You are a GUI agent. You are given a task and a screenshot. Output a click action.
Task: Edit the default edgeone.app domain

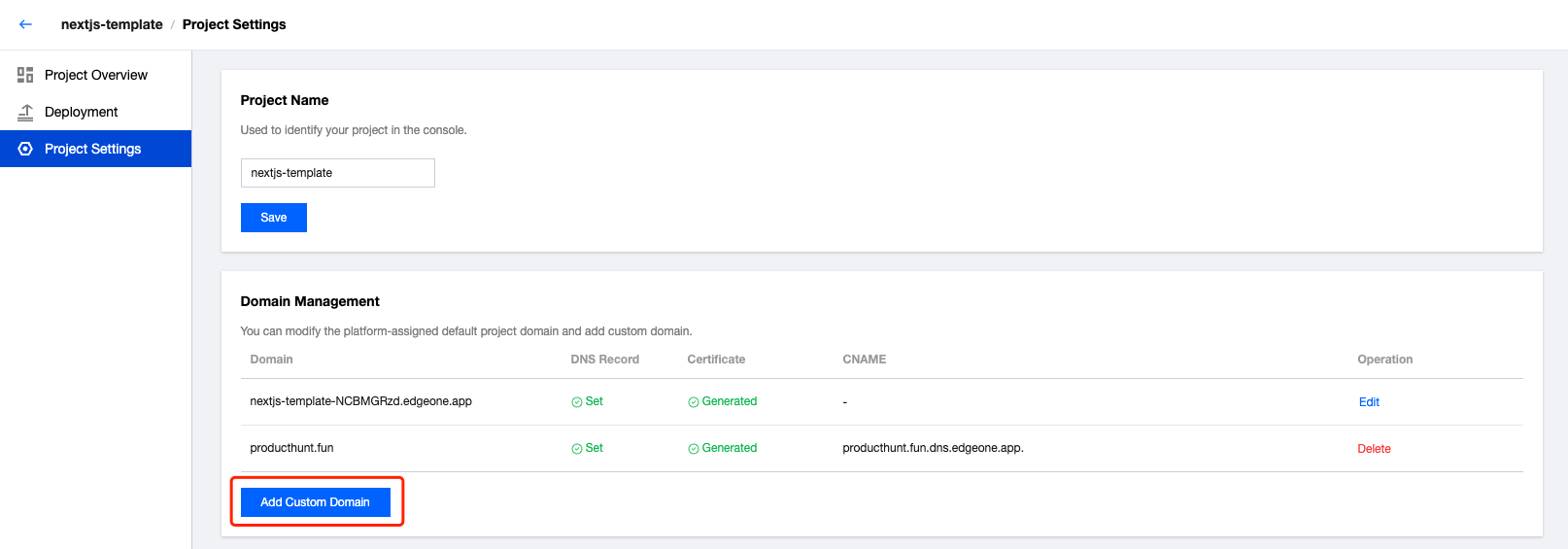[1369, 402]
